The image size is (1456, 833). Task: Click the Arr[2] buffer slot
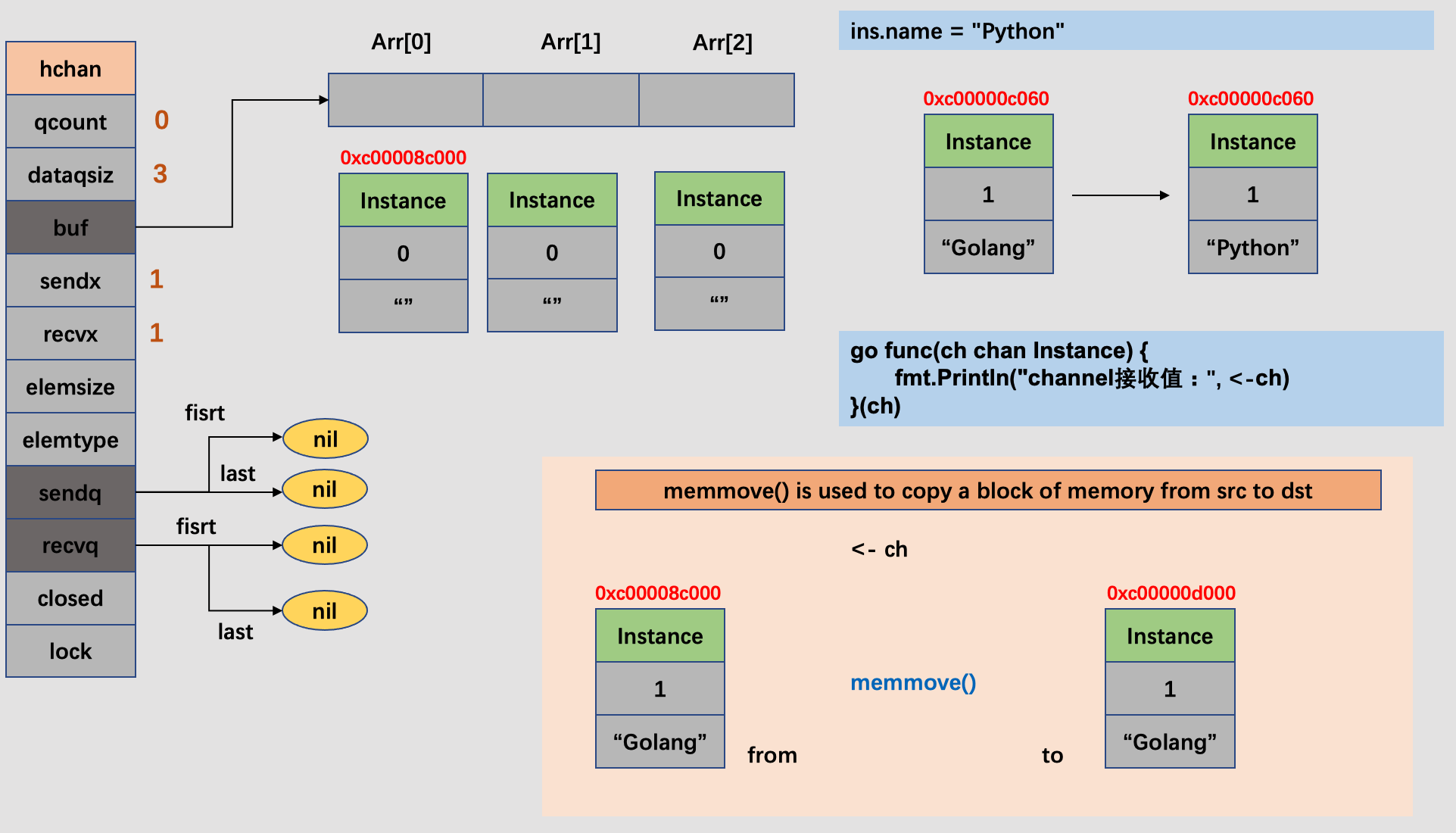pyautogui.click(x=716, y=100)
